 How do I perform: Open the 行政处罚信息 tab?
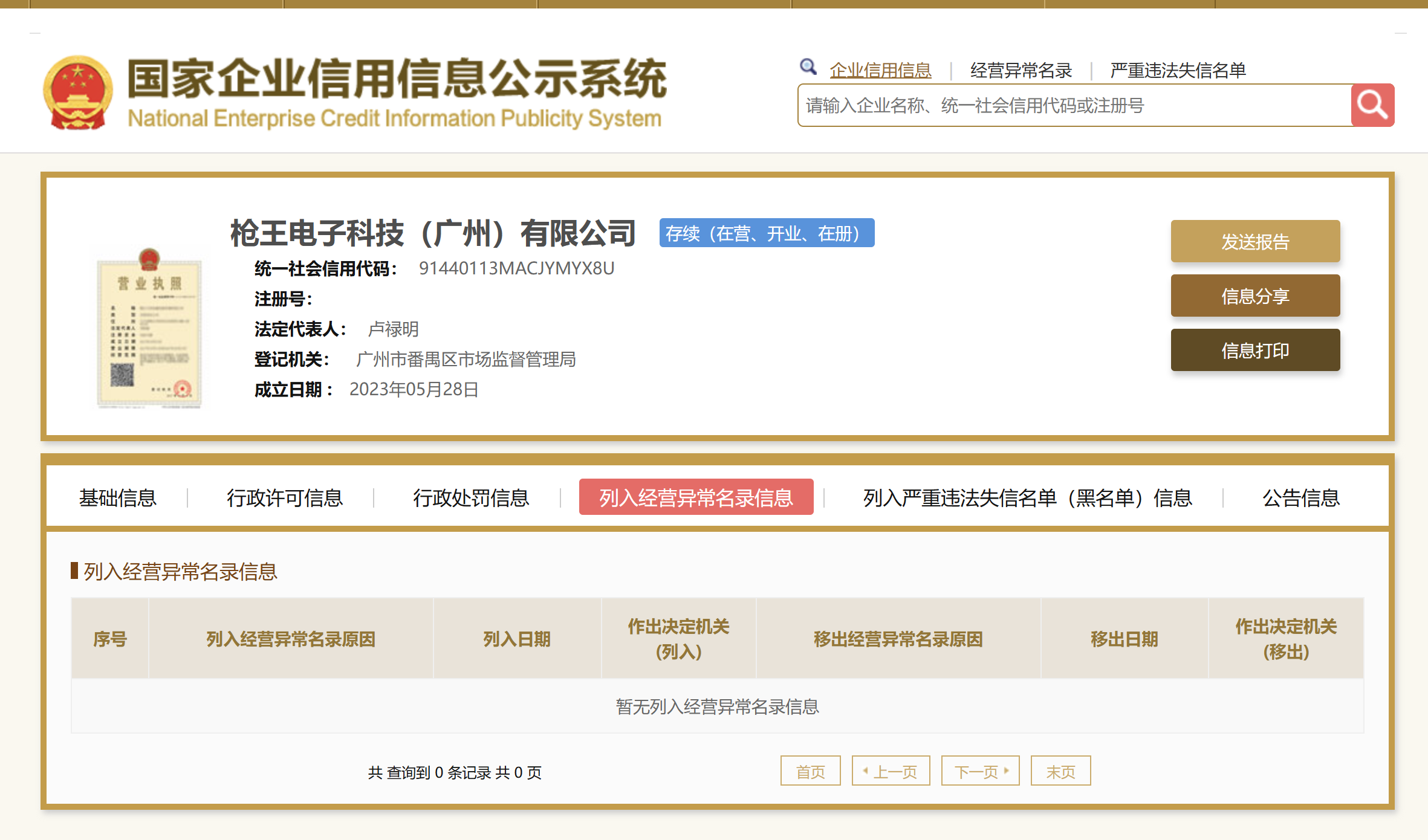[x=471, y=498]
